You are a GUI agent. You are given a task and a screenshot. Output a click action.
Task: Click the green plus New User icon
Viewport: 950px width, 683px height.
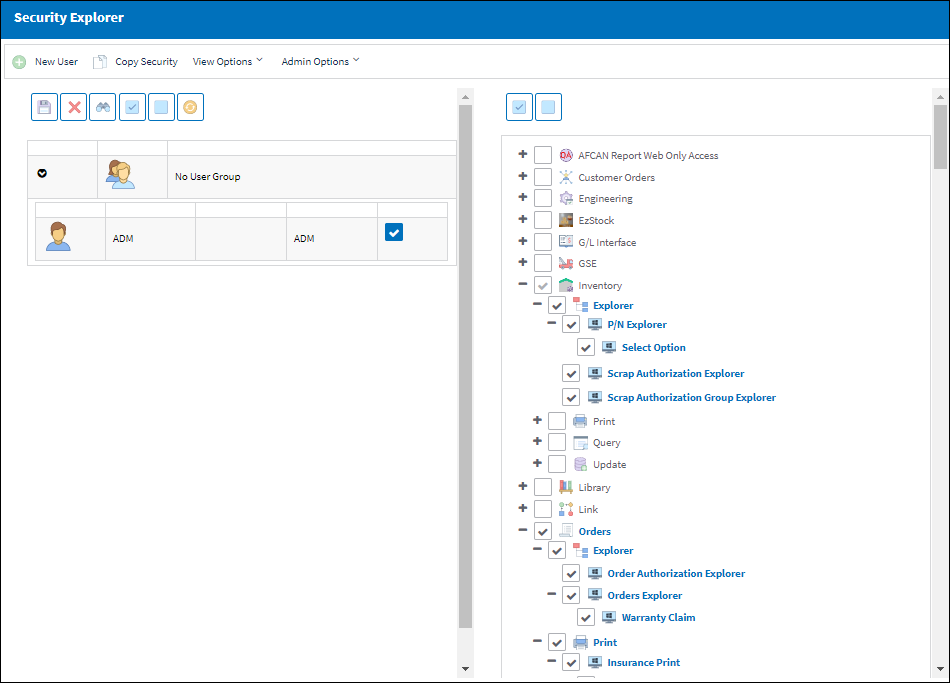click(19, 62)
